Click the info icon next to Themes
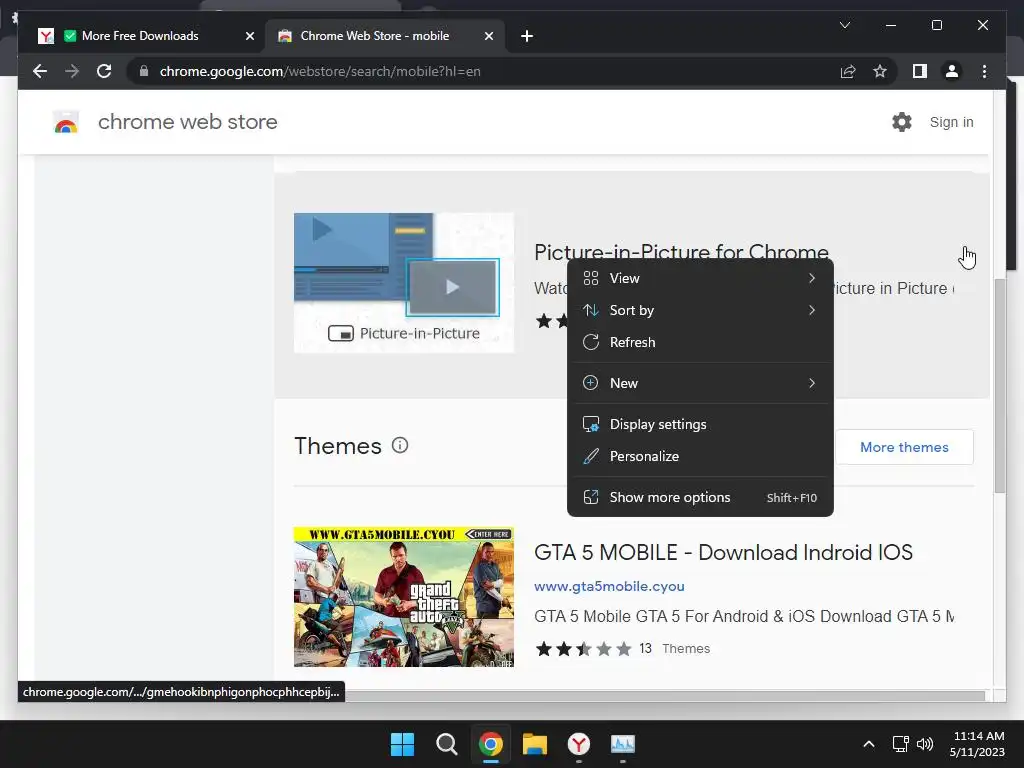Screen dimensions: 1024x768 [400, 445]
